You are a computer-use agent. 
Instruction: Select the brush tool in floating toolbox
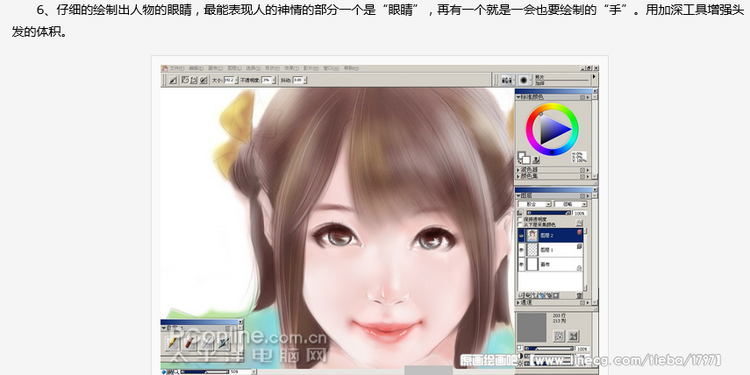[189, 342]
